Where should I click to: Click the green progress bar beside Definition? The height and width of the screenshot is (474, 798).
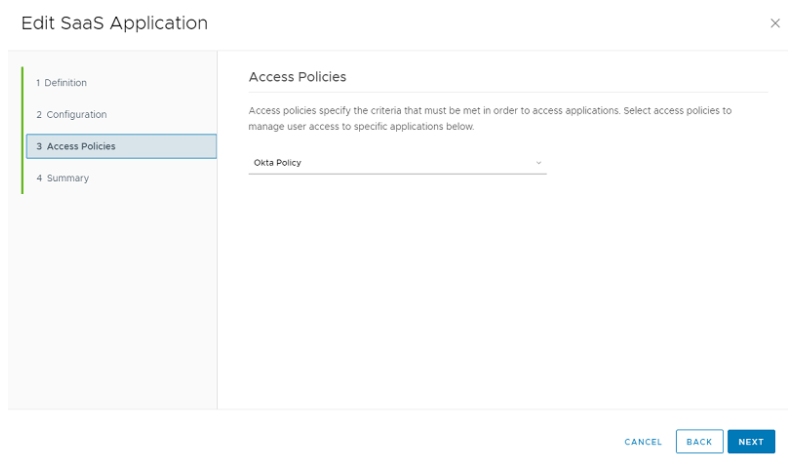click(22, 83)
